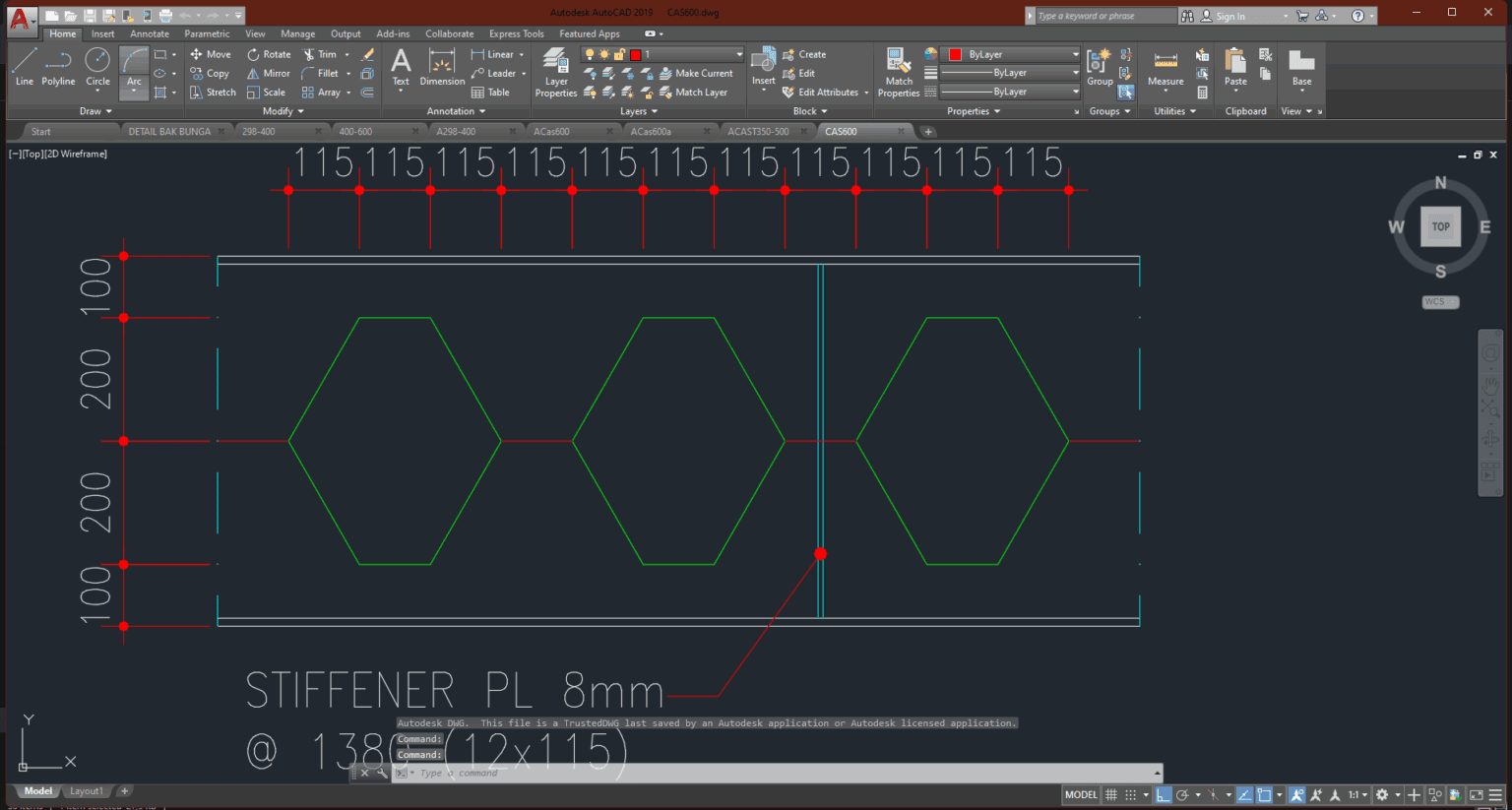Toggle Ortho mode in the status bar

tap(1164, 794)
